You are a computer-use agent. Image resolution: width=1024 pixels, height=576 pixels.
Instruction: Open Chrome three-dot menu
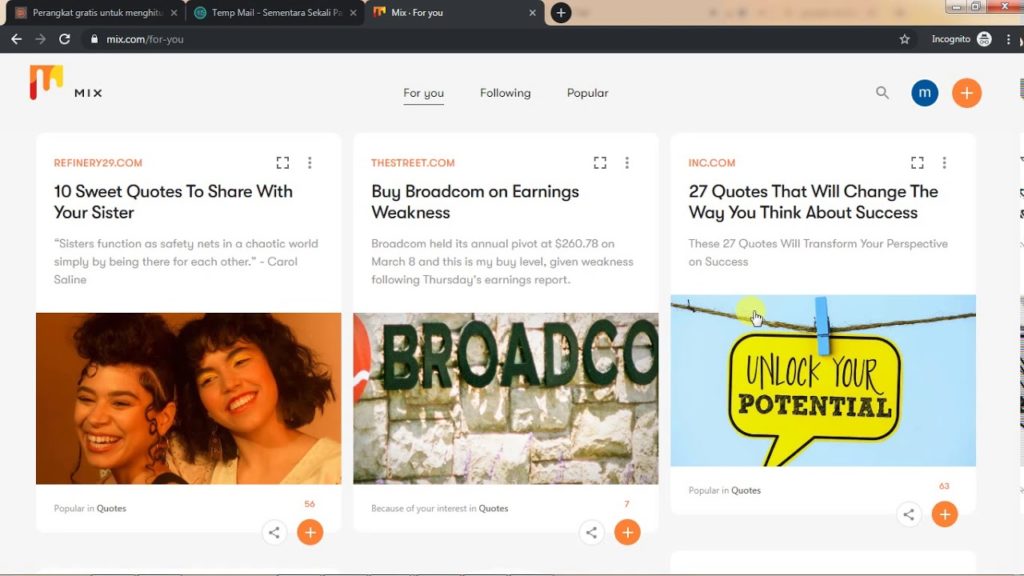click(x=1008, y=39)
